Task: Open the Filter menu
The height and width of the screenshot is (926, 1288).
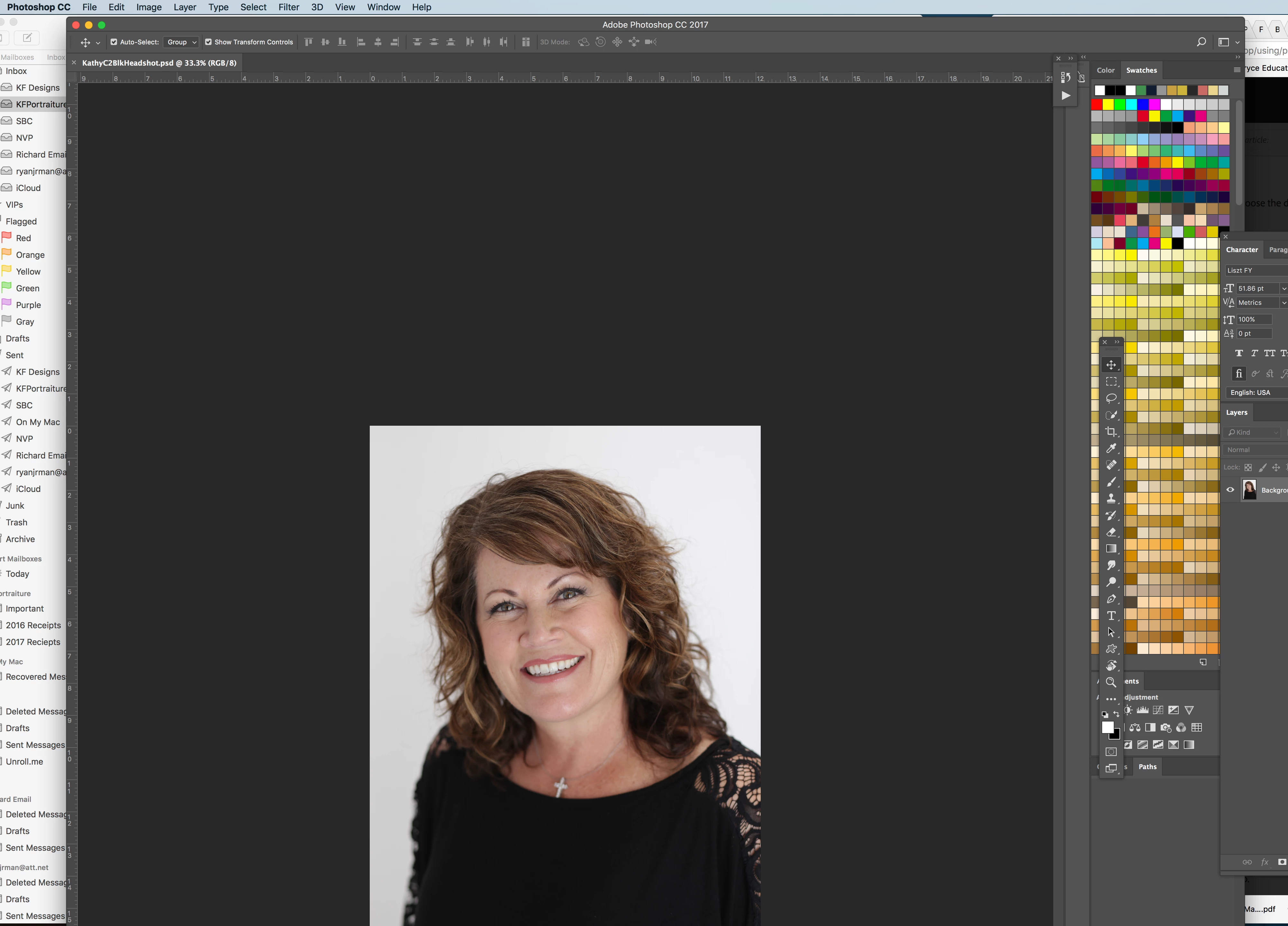Action: point(288,7)
